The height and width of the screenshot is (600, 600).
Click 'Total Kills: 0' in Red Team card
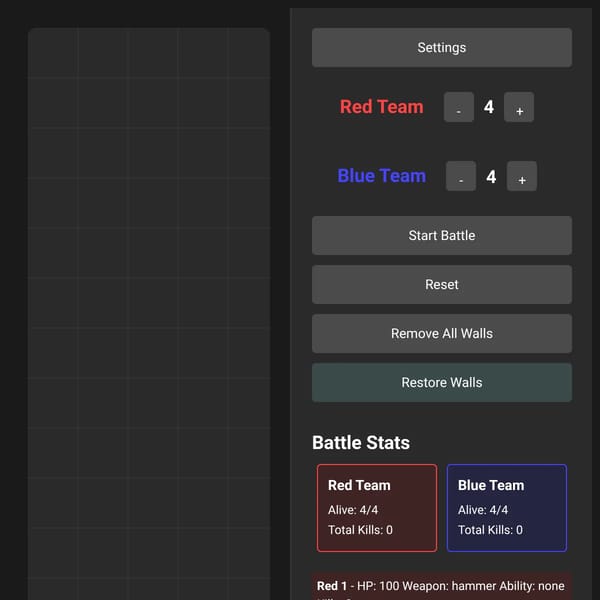tap(360, 530)
